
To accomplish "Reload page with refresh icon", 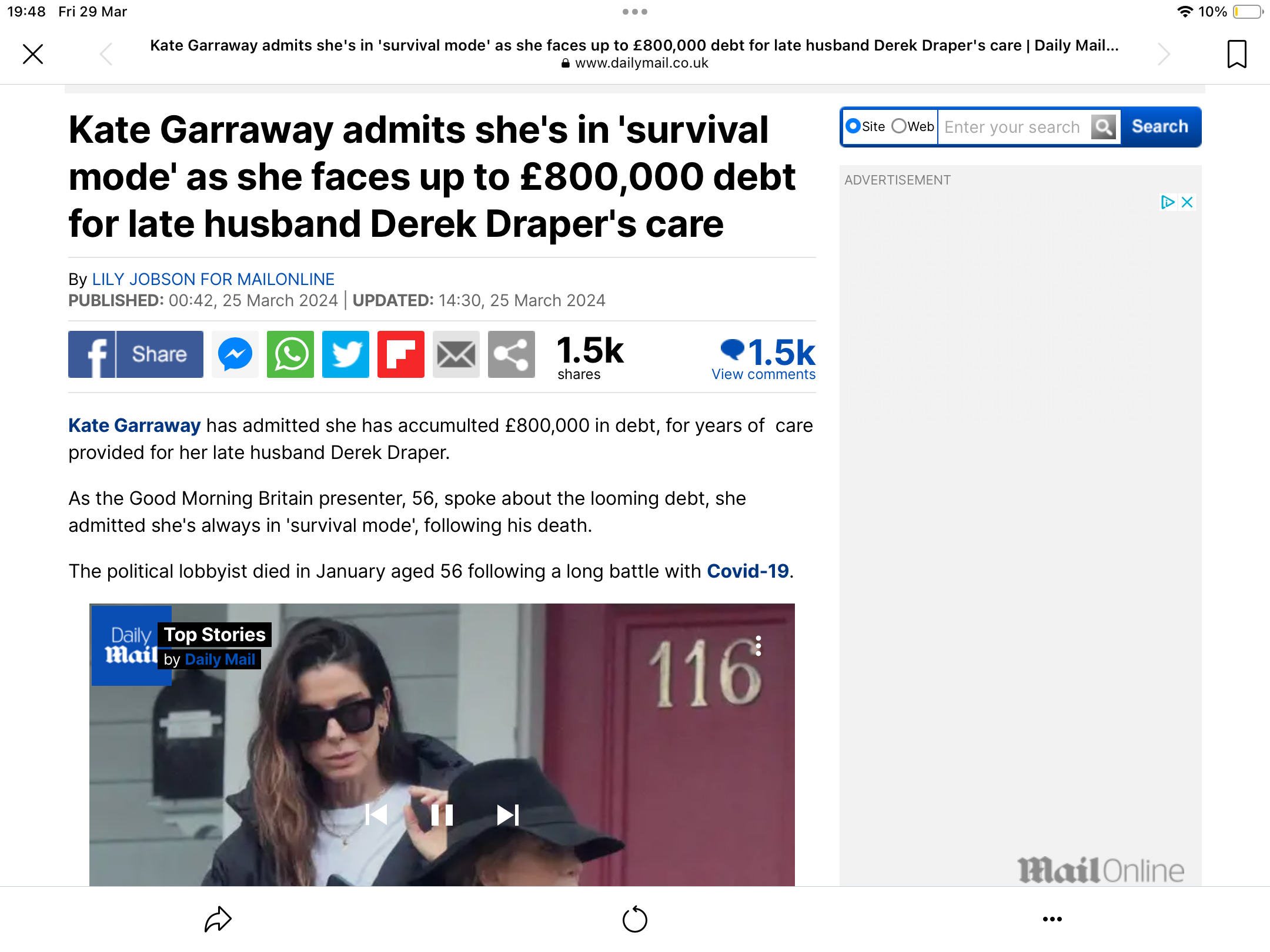I will (x=635, y=919).
